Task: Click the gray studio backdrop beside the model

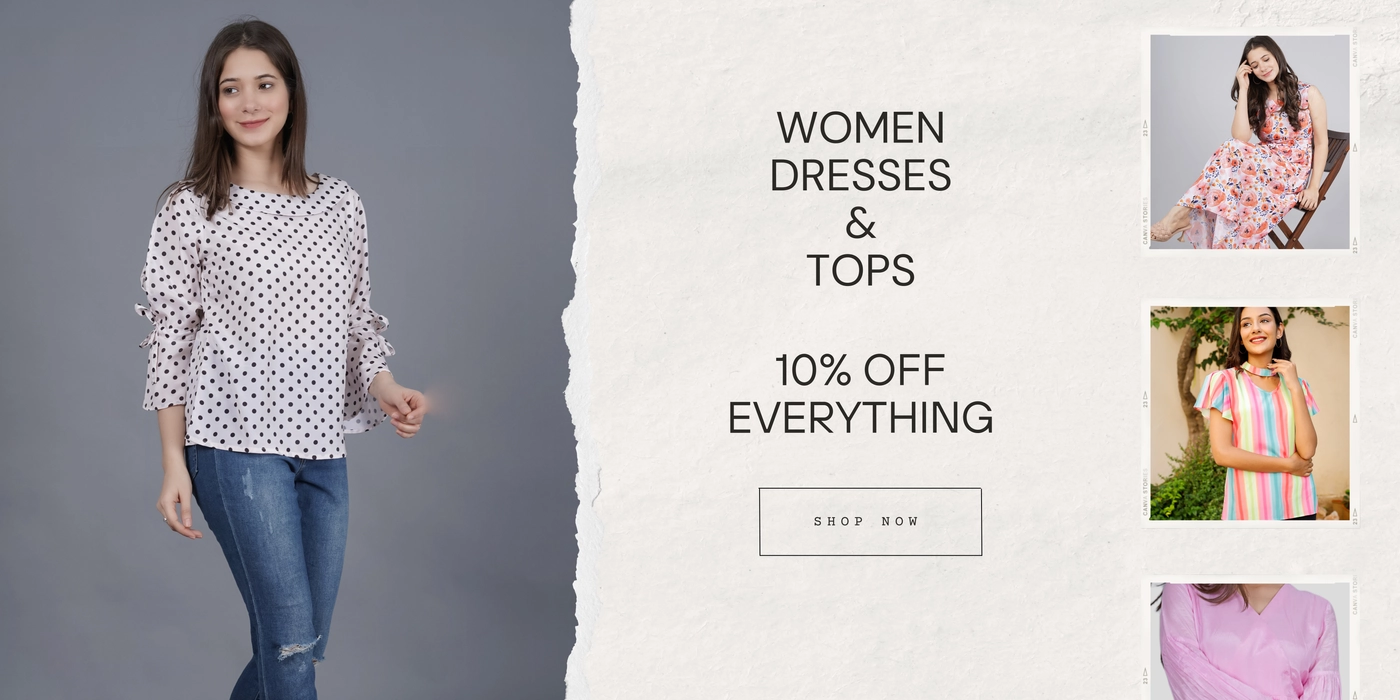Action: [480, 250]
